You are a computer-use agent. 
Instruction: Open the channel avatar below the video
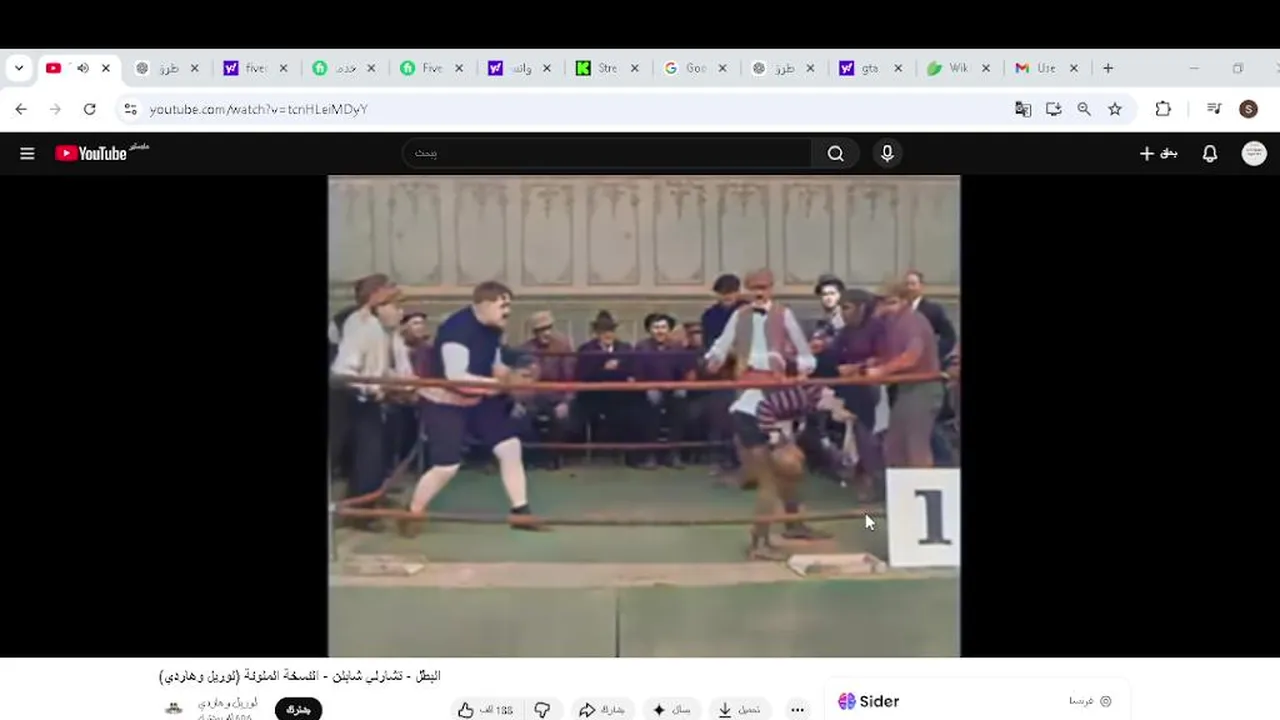[x=174, y=709]
